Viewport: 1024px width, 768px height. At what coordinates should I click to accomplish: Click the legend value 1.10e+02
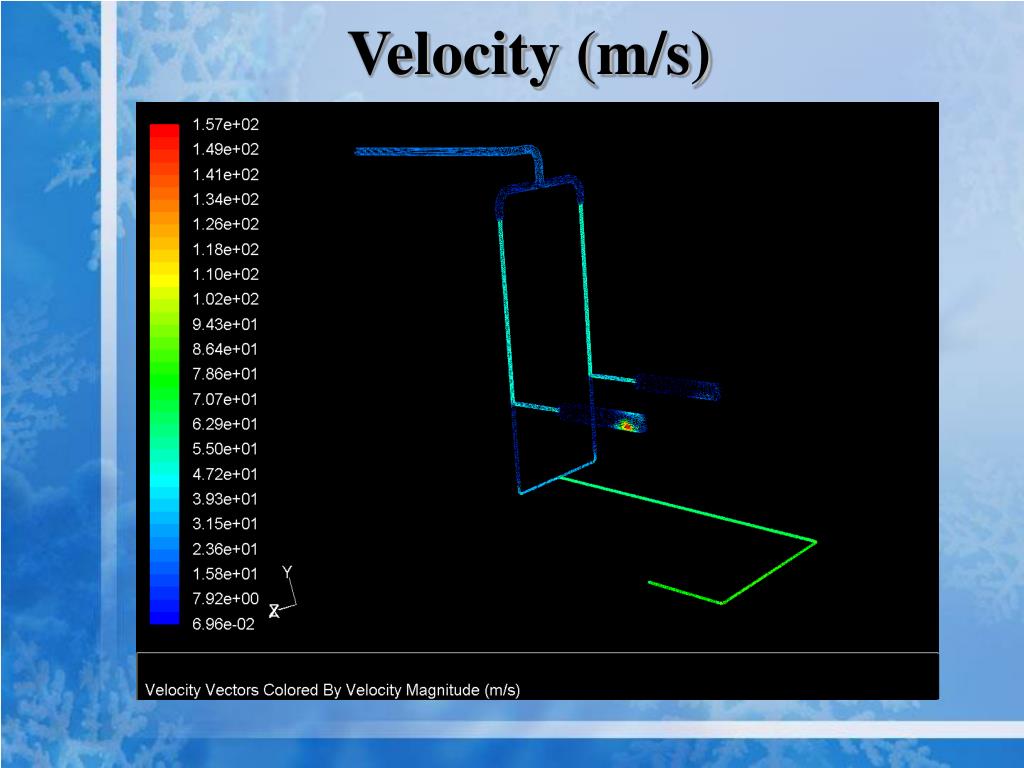coord(225,274)
